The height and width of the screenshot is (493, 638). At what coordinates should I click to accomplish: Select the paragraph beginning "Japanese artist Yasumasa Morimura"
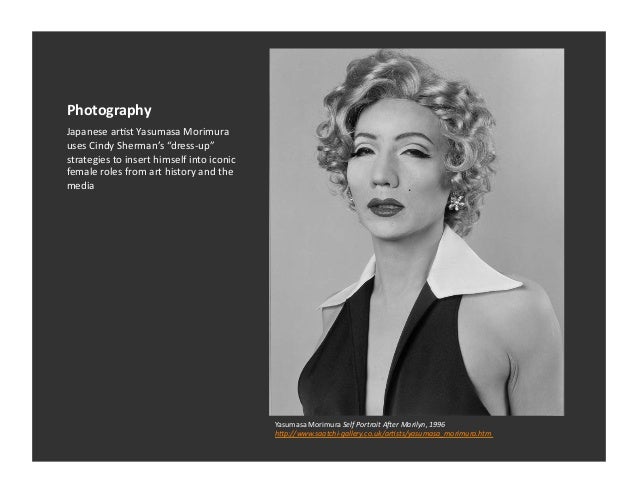[151, 159]
